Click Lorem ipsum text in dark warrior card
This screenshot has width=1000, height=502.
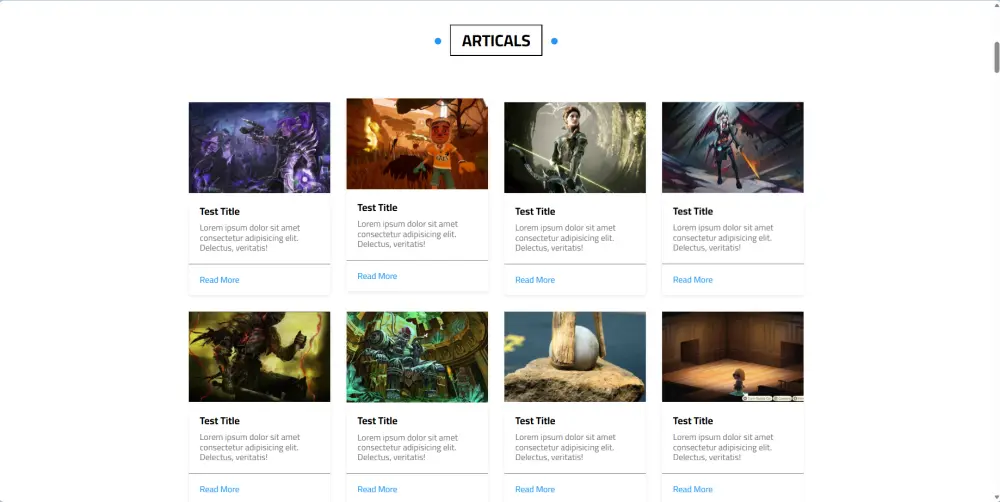[x=250, y=447]
